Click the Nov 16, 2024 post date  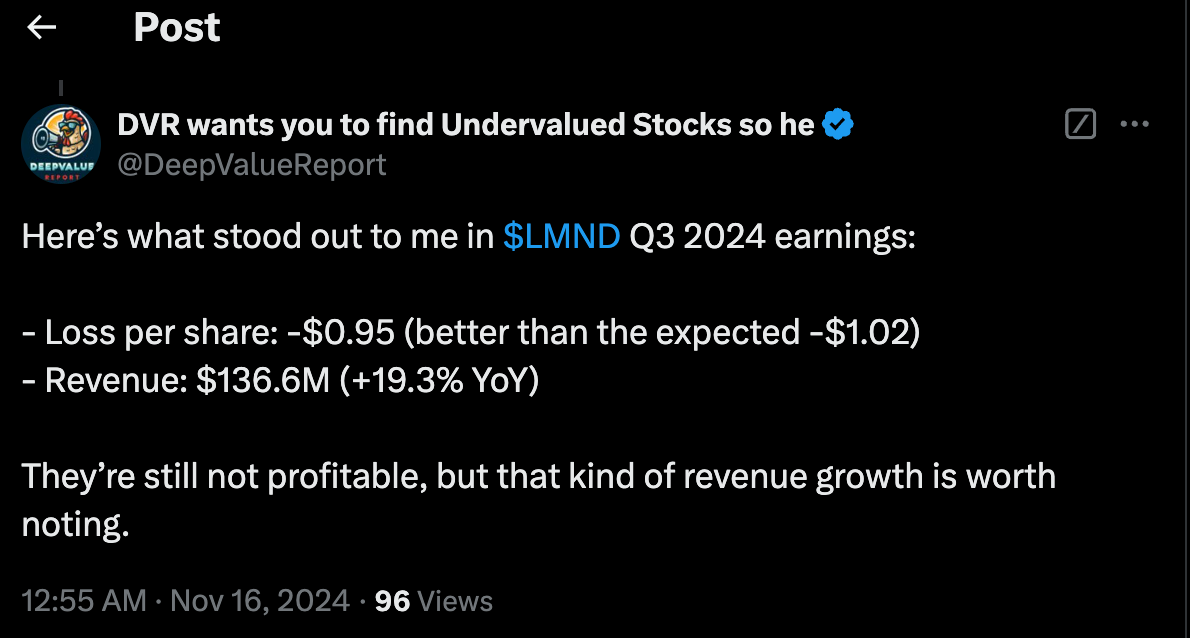click(260, 601)
